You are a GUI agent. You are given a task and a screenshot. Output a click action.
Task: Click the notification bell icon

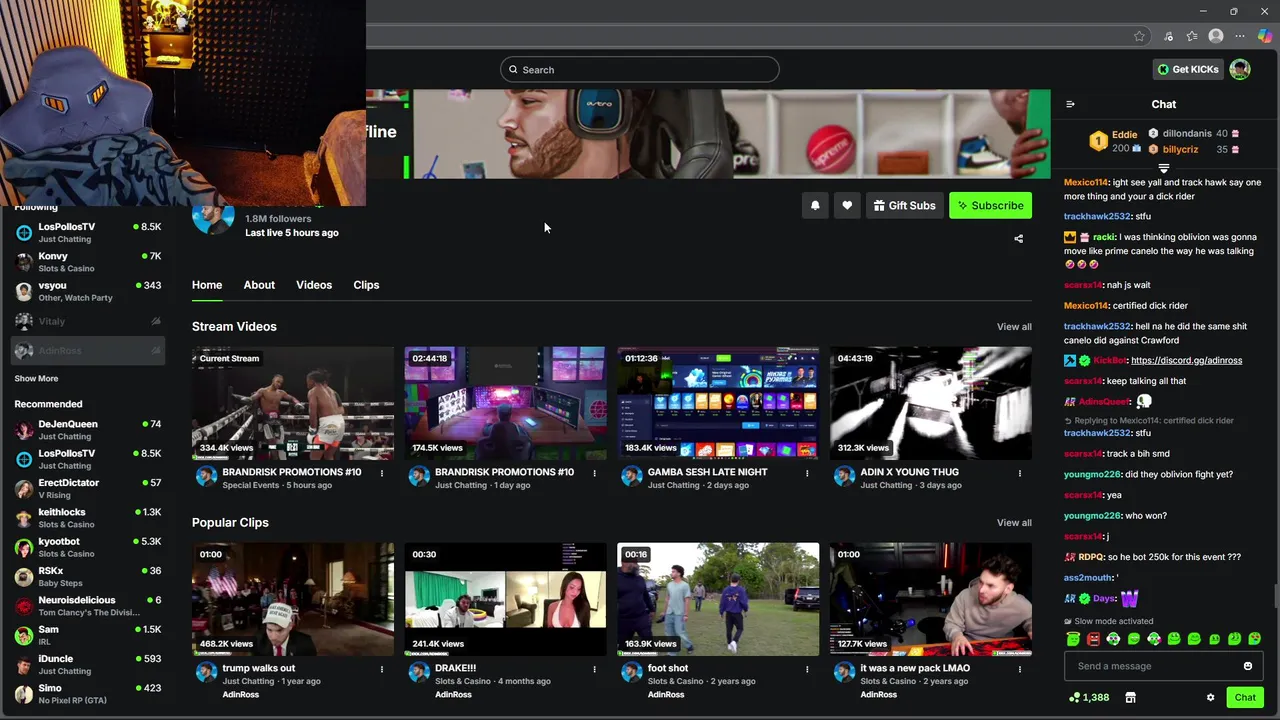click(x=815, y=205)
